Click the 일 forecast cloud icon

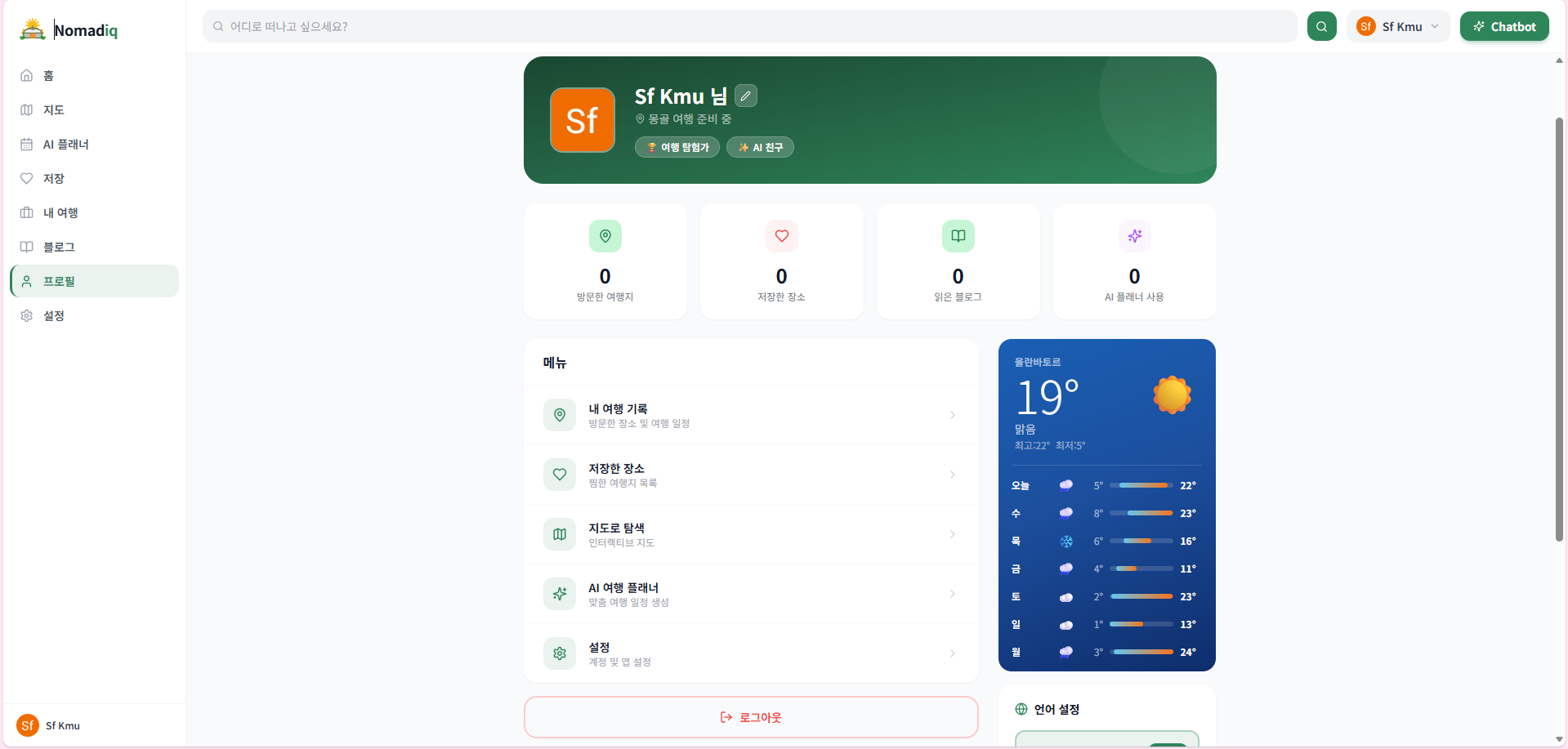[x=1066, y=625]
